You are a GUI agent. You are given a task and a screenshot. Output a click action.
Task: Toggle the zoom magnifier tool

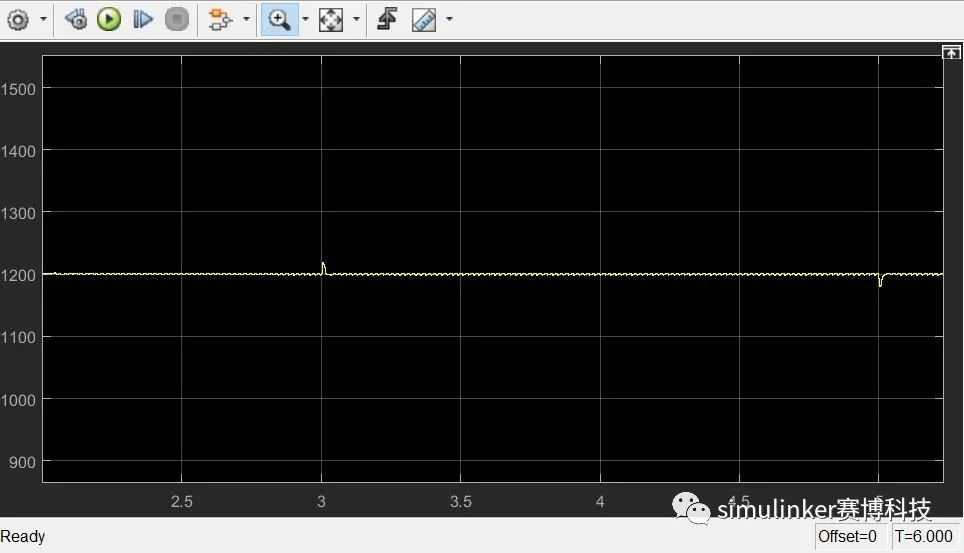[x=280, y=20]
